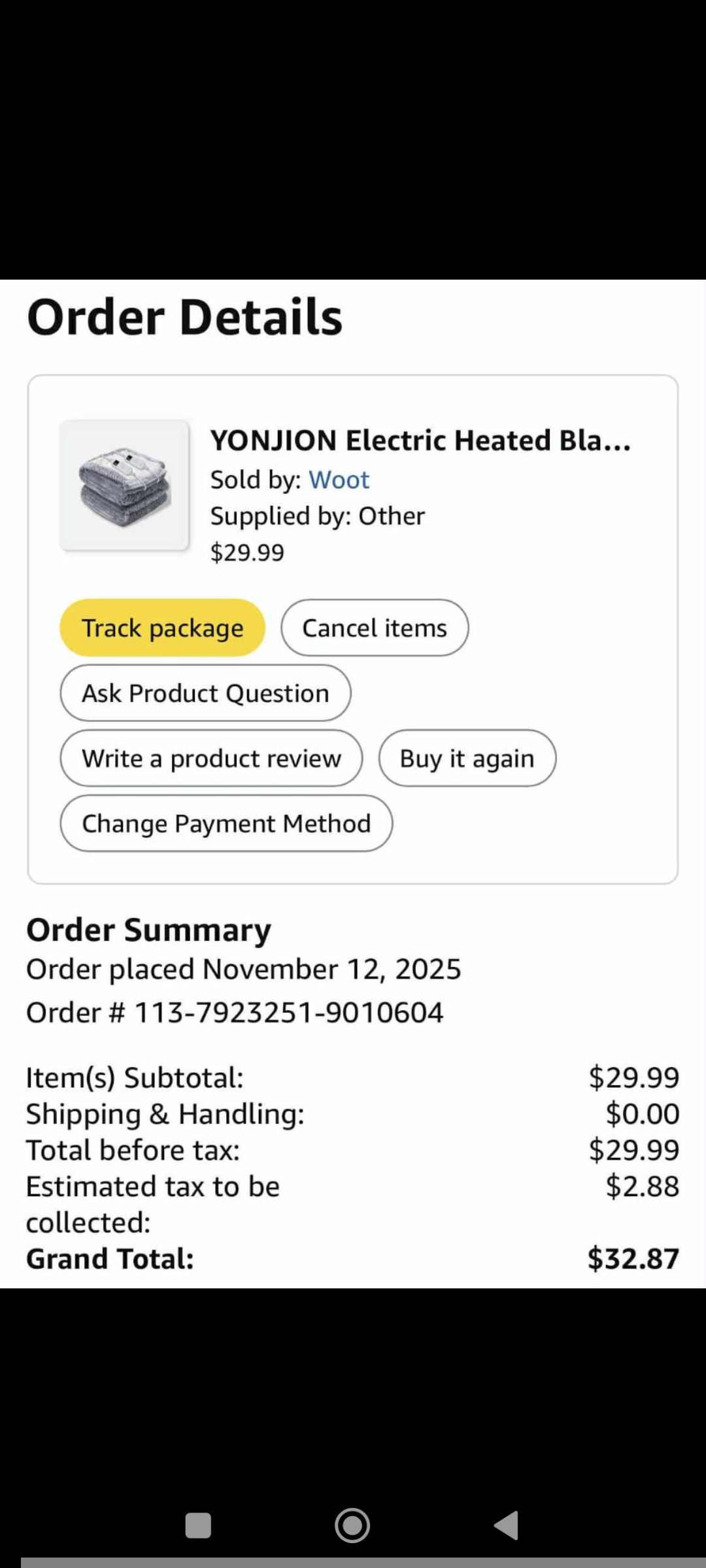Screen dimensions: 706x1568
Task: Open the heated blanket product thumbnail
Action: (124, 485)
